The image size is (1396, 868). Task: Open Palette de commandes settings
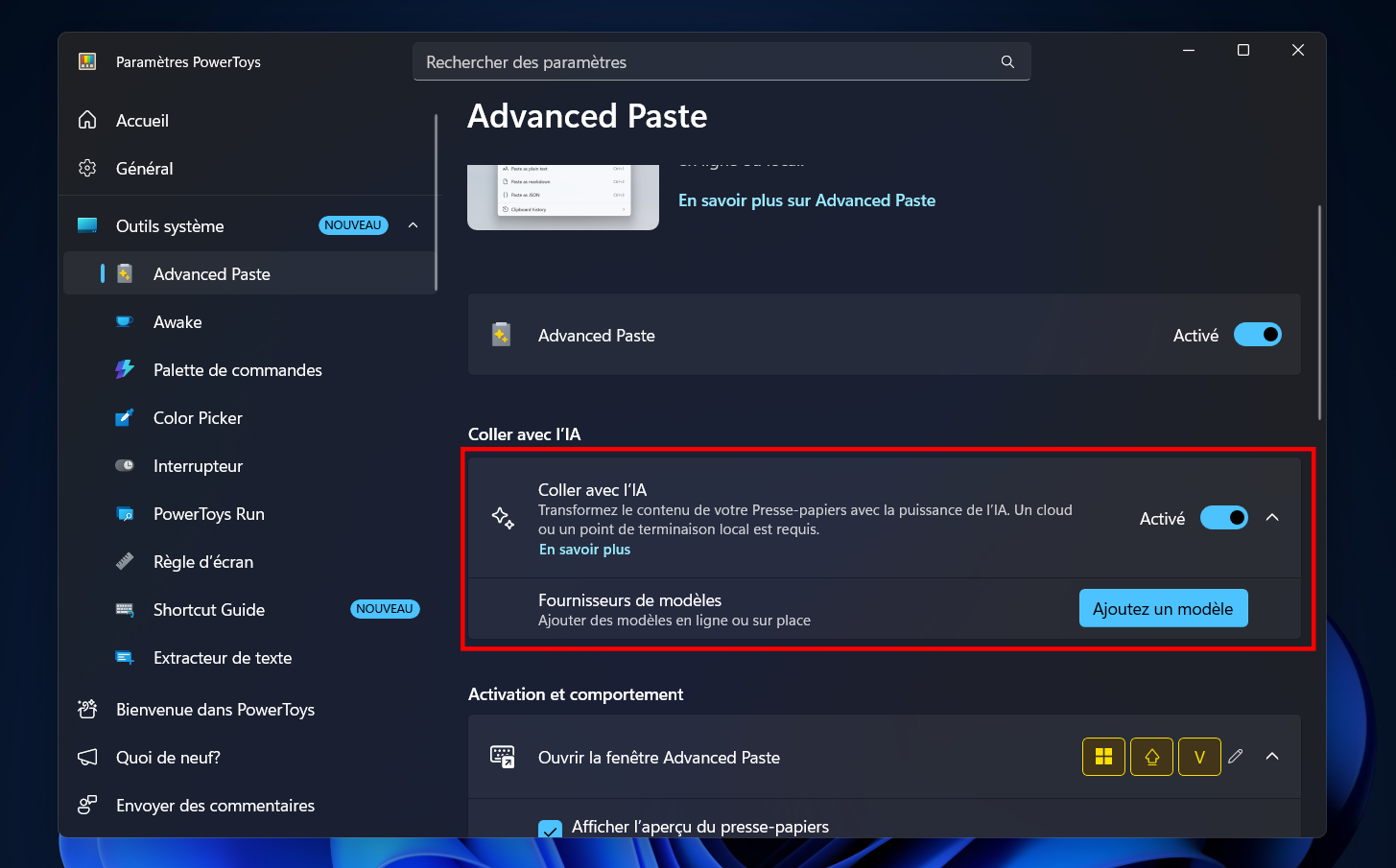tap(250, 369)
